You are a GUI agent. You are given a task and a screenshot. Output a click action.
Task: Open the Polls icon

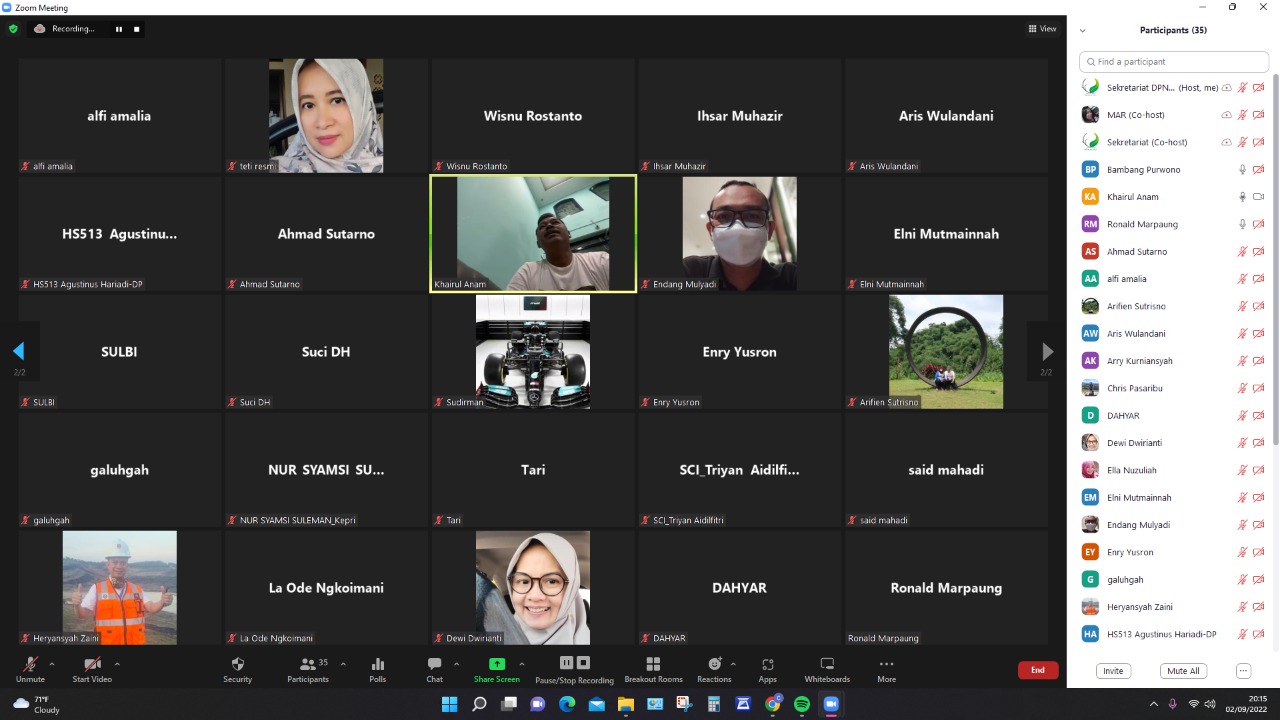[377, 665]
